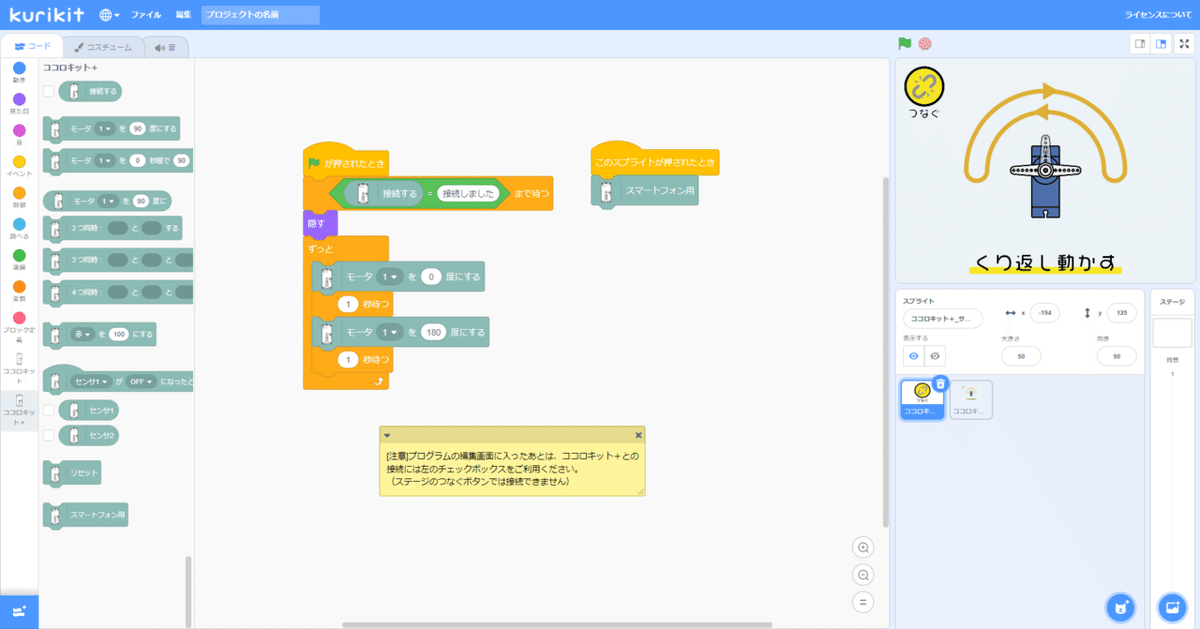Collapse the yellow comment note
This screenshot has width=1200, height=629.
(387, 435)
